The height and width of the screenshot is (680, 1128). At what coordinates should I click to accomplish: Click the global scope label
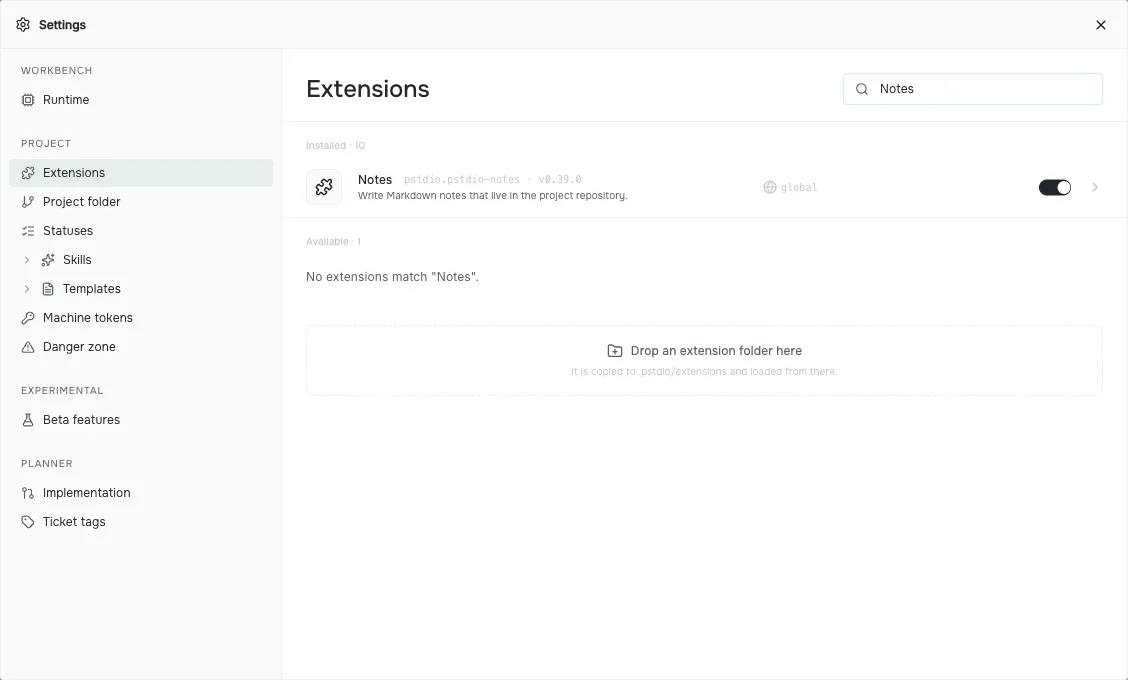click(799, 188)
